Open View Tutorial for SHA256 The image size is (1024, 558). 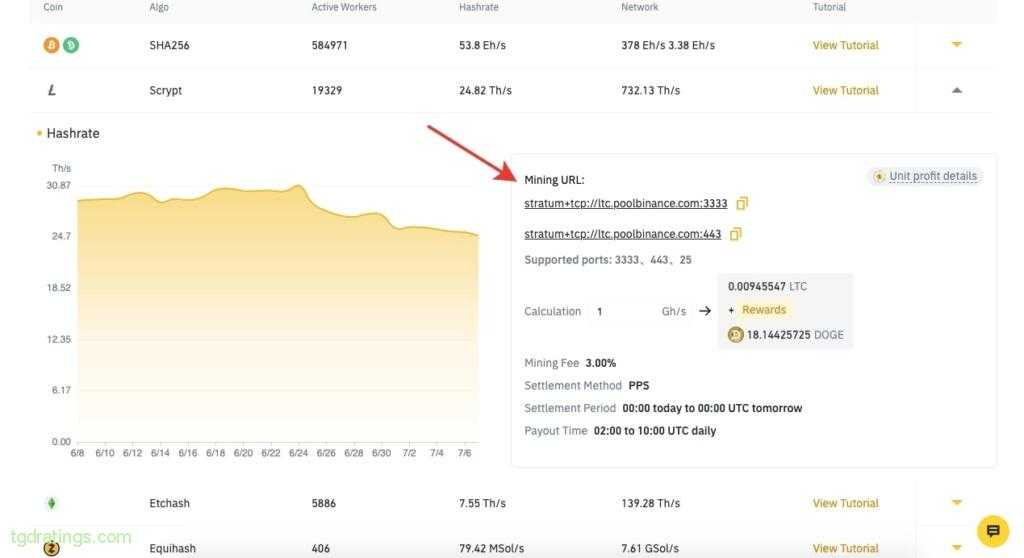[x=845, y=45]
